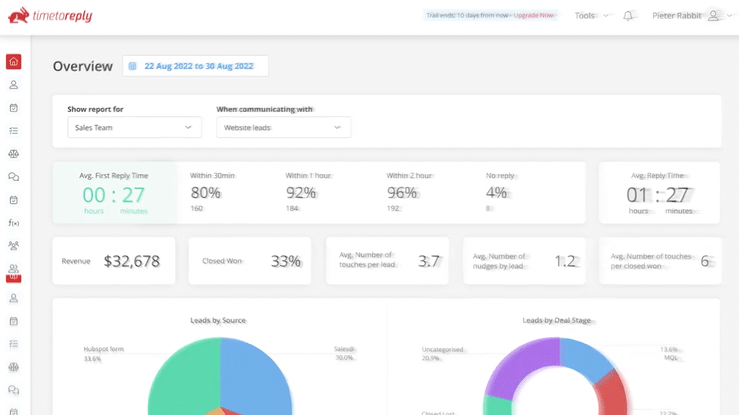The image size is (739, 415).
Task: Select two-user icon above red badge
Action: point(14,268)
